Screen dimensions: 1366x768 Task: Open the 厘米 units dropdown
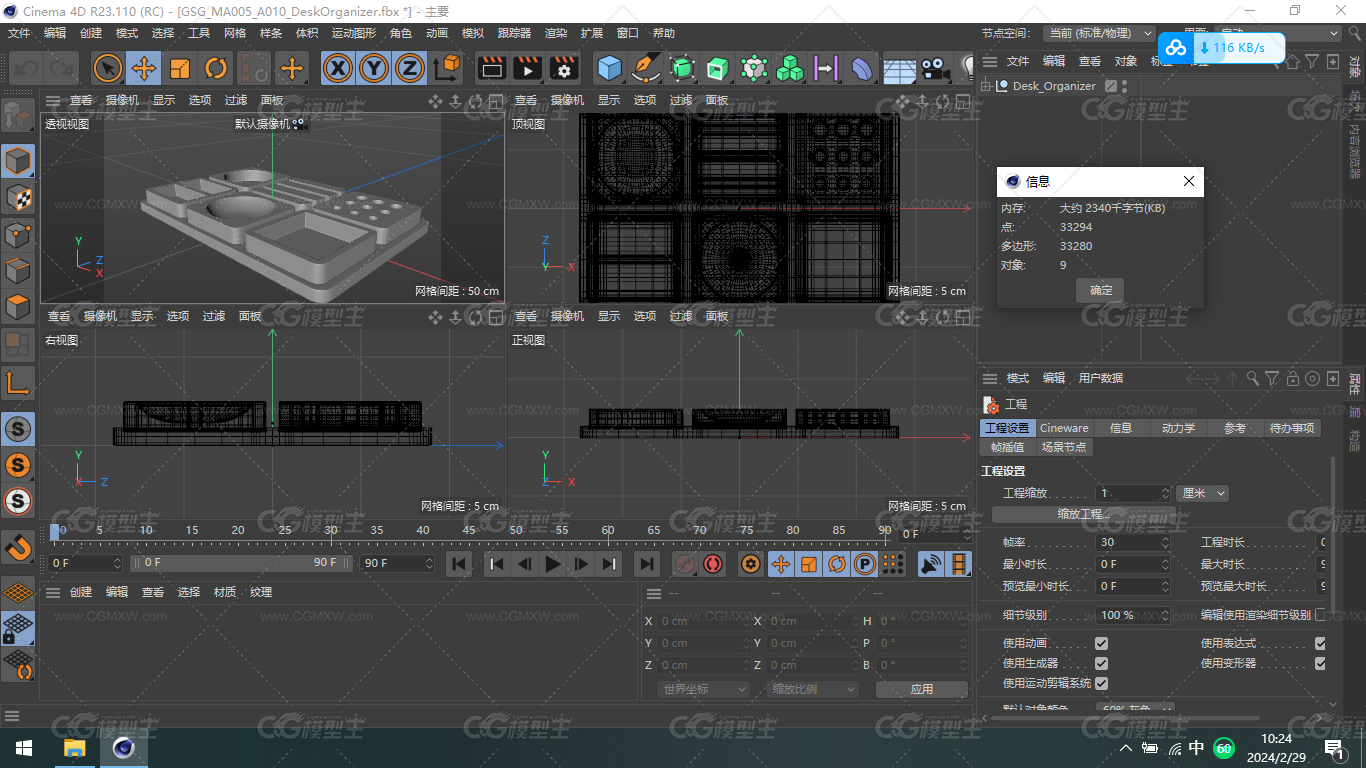(1203, 493)
